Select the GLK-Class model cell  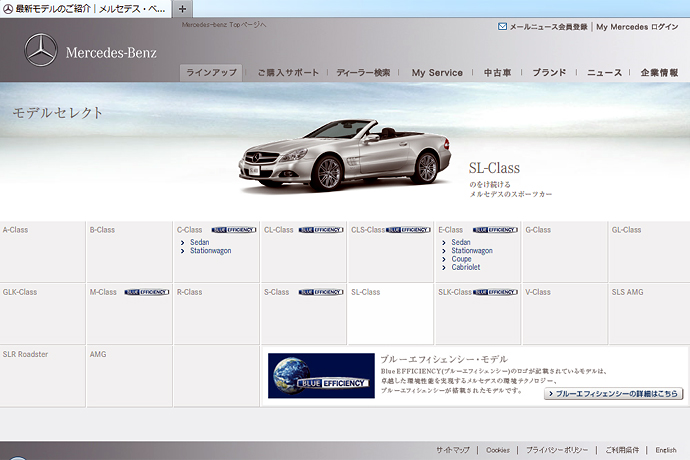pyautogui.click(x=42, y=314)
